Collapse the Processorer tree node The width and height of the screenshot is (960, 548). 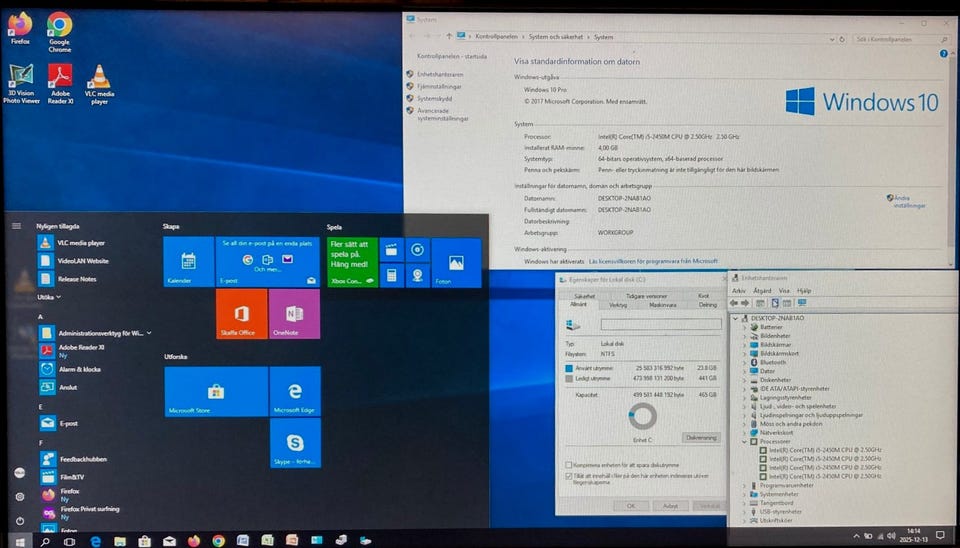[745, 440]
